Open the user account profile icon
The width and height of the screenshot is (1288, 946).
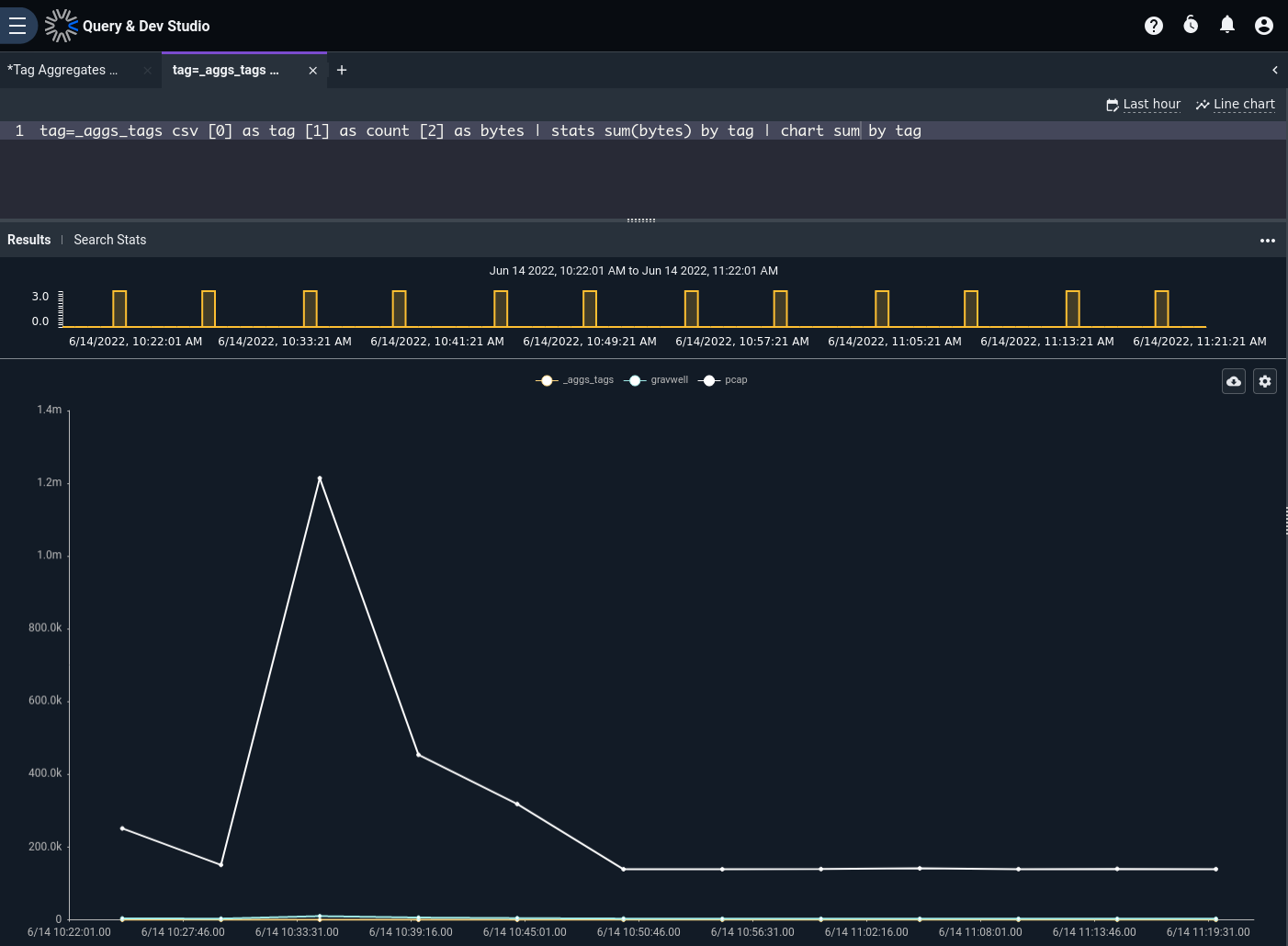click(1264, 26)
